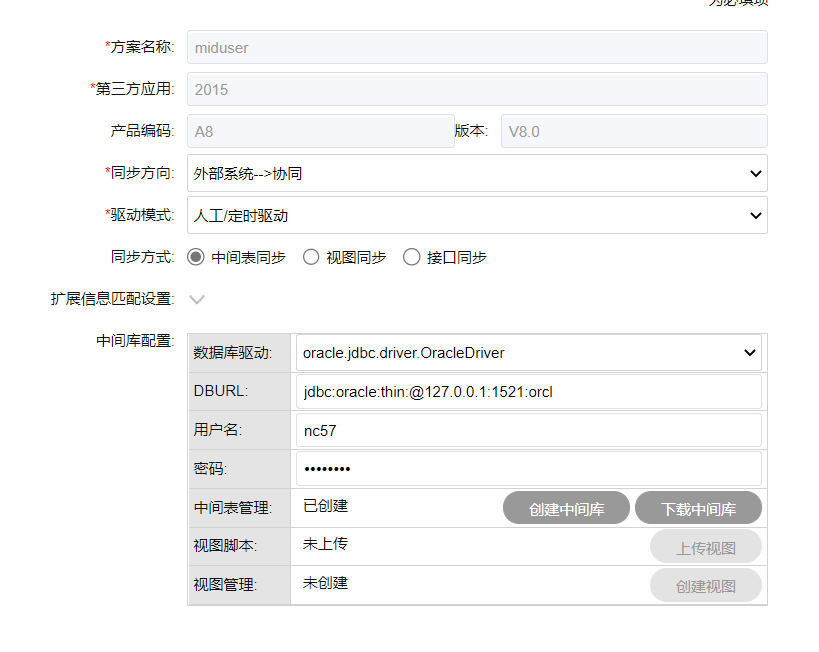This screenshot has width=819, height=652.
Task: Select 视图同步 radio option
Action: 311,257
